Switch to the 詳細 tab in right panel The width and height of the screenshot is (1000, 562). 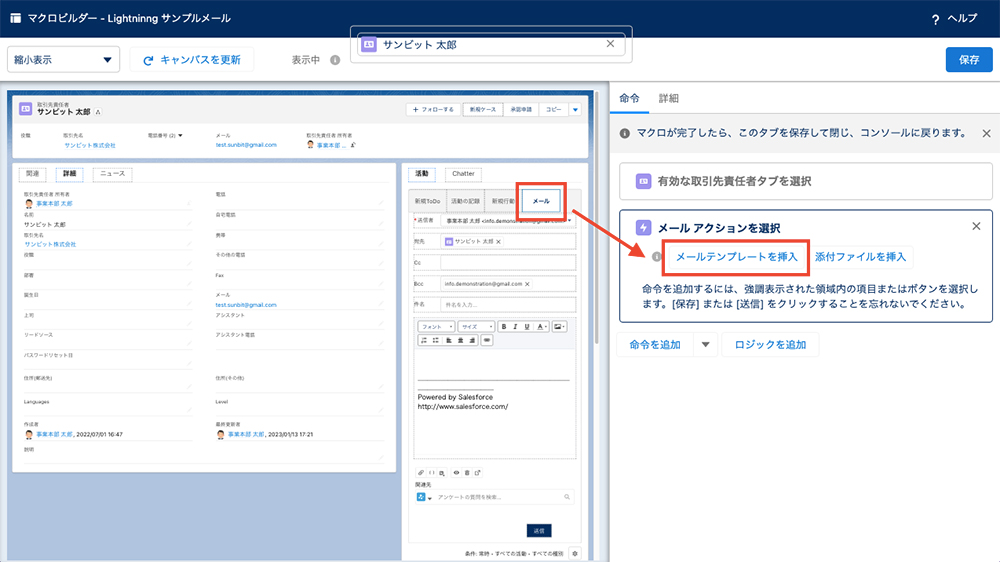668,98
